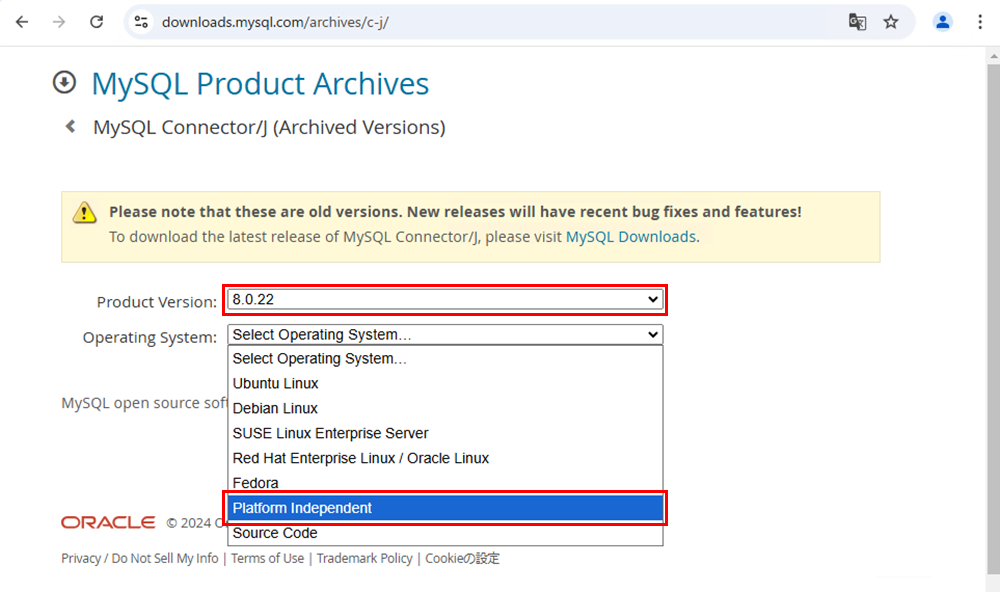Open the MySQL Downloads link
The image size is (1000, 592).
pos(631,237)
